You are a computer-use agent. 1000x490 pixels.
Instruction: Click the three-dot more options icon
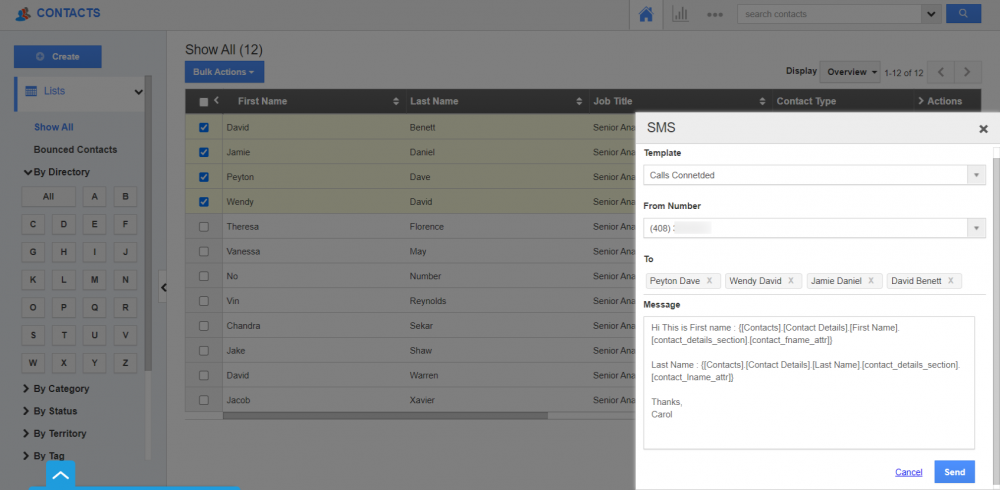tap(714, 14)
